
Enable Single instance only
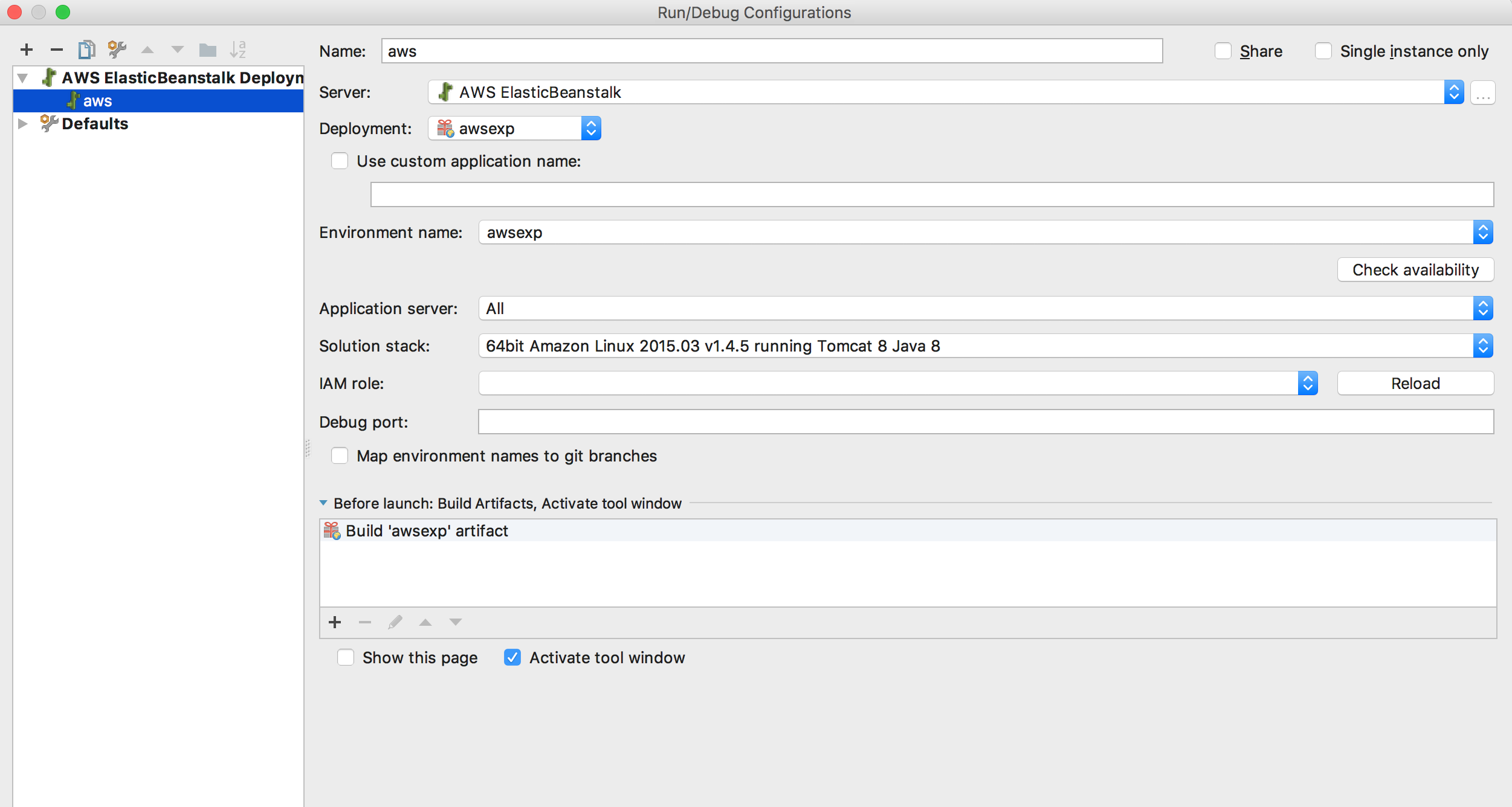click(x=1323, y=51)
